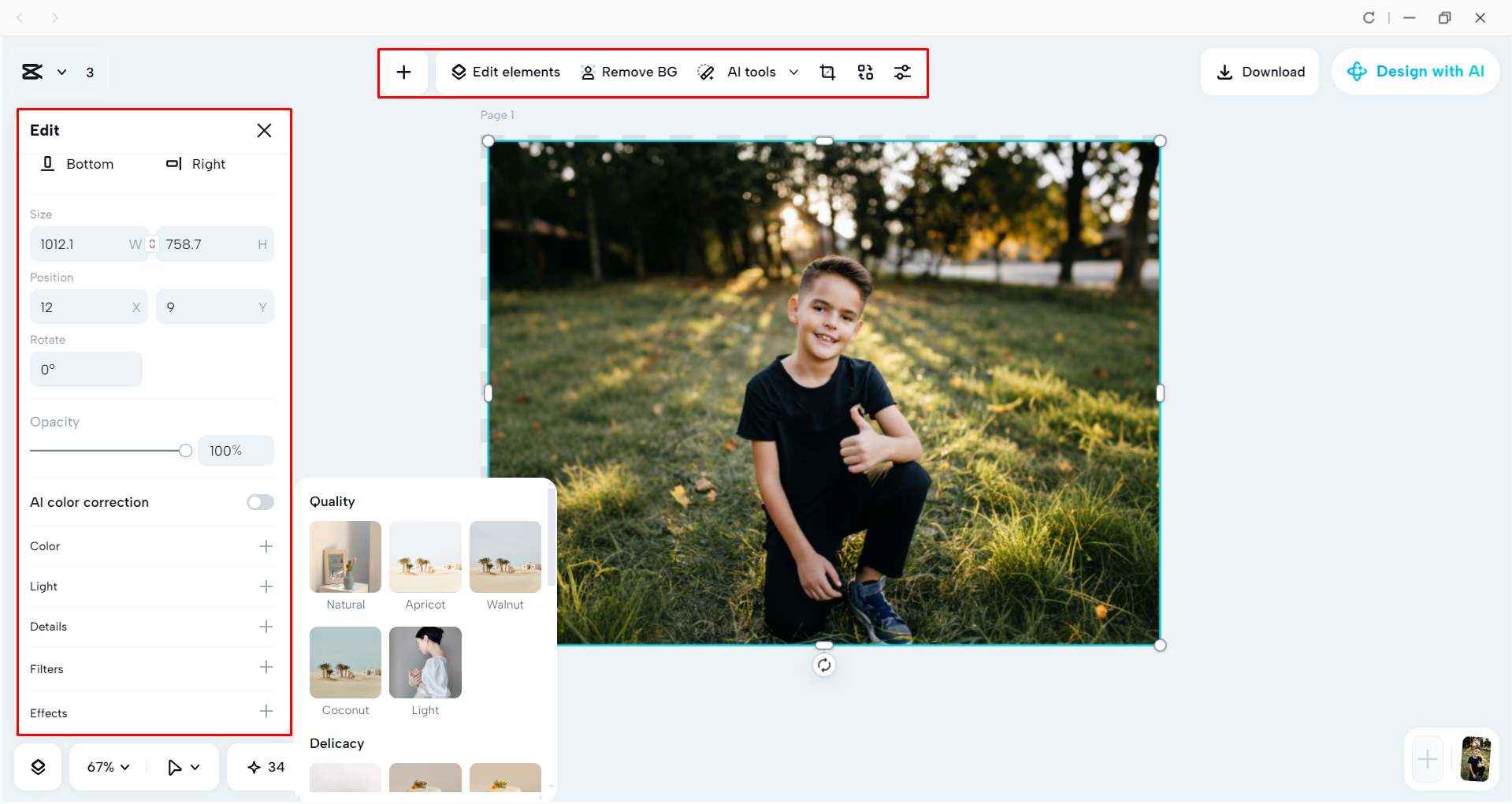Open the 67% zoom level dropdown
The height and width of the screenshot is (804, 1512).
click(x=106, y=765)
